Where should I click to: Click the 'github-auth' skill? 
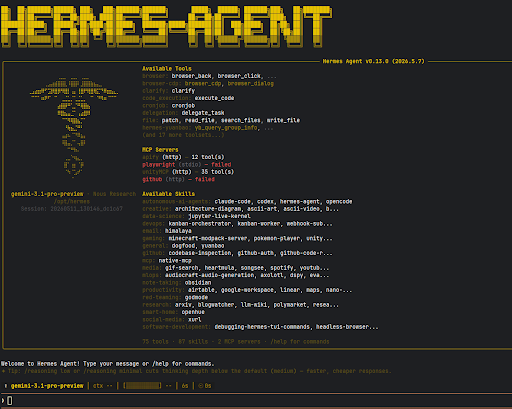click(x=255, y=253)
